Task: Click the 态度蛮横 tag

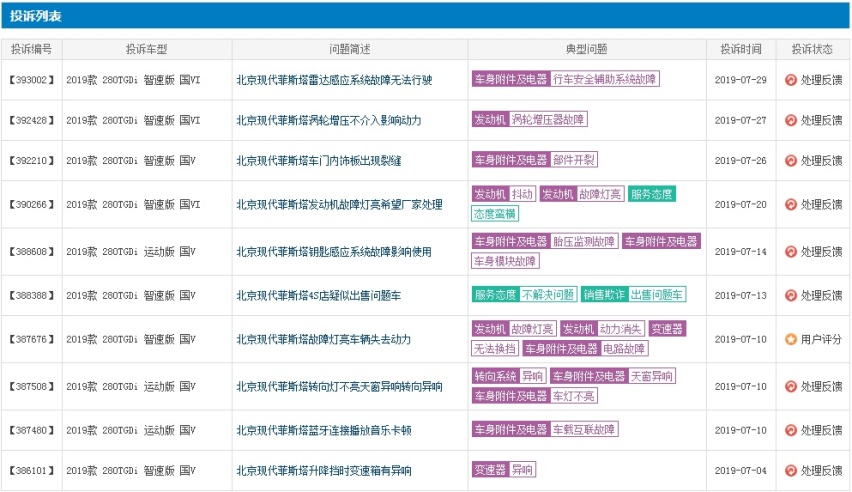Action: click(494, 214)
